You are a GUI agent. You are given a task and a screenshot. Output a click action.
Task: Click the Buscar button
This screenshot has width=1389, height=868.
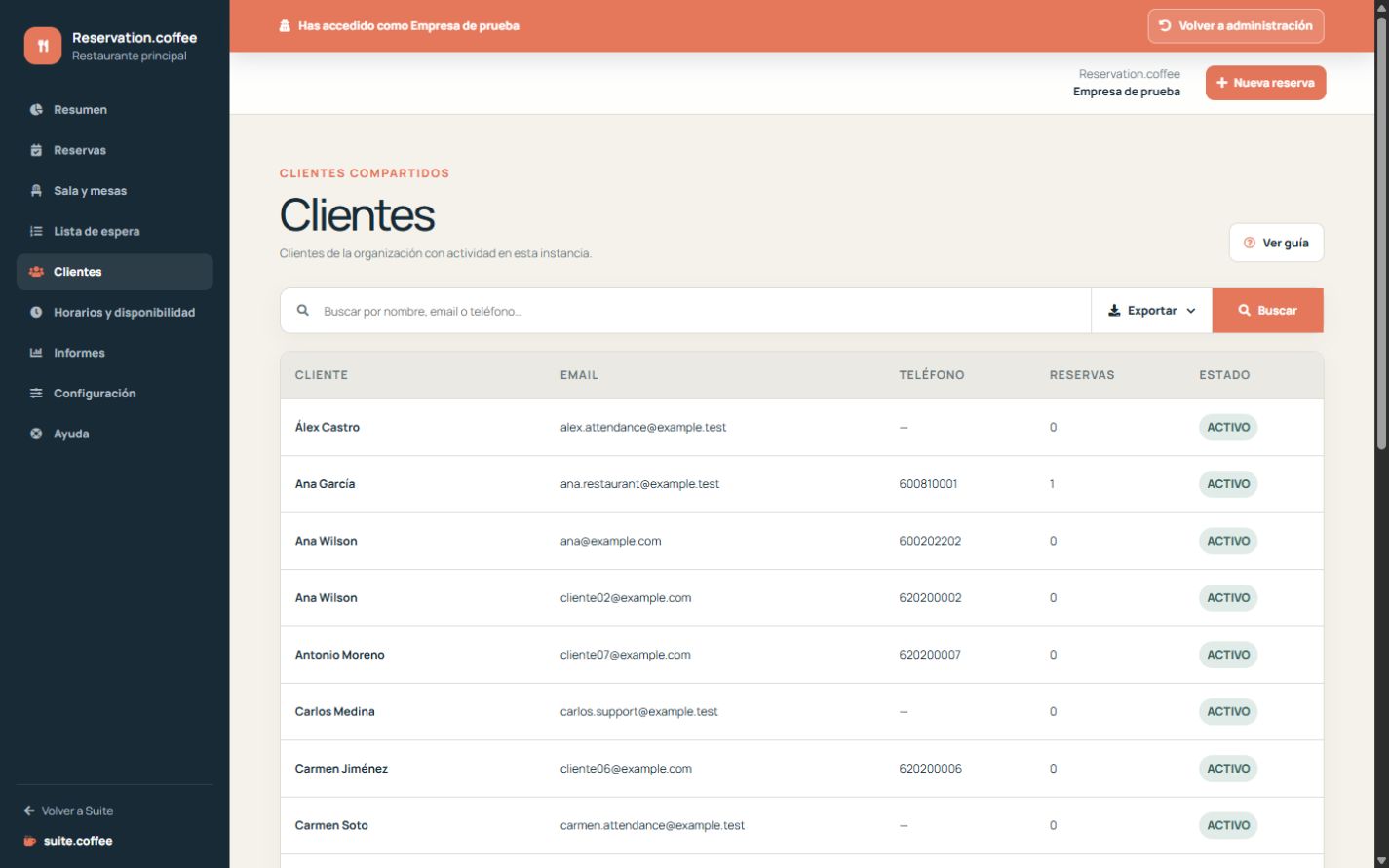(1268, 311)
